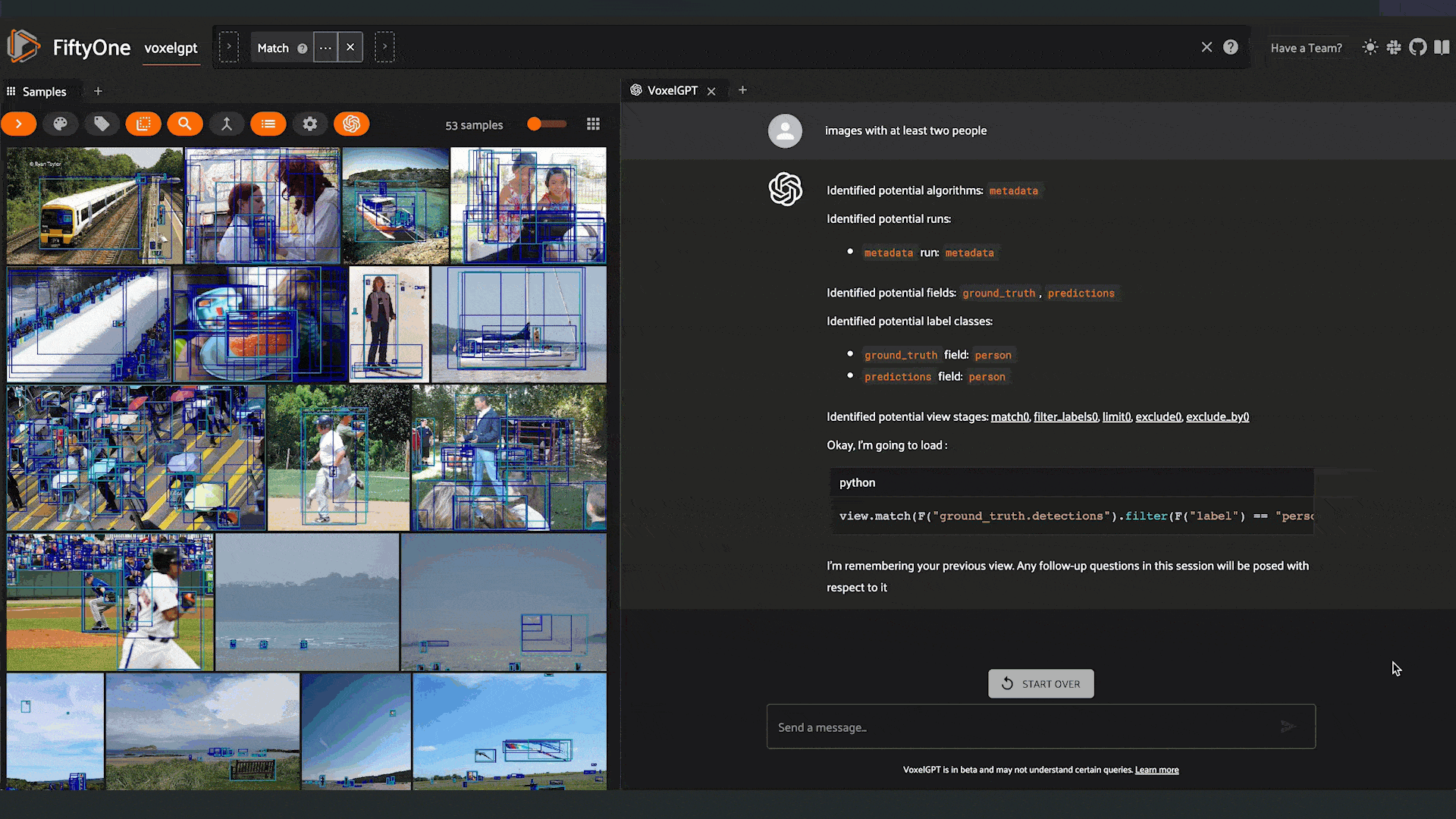Screen dimensions: 1456x819
Task: Open the Match stage options ellipsis
Action: pyautogui.click(x=325, y=48)
